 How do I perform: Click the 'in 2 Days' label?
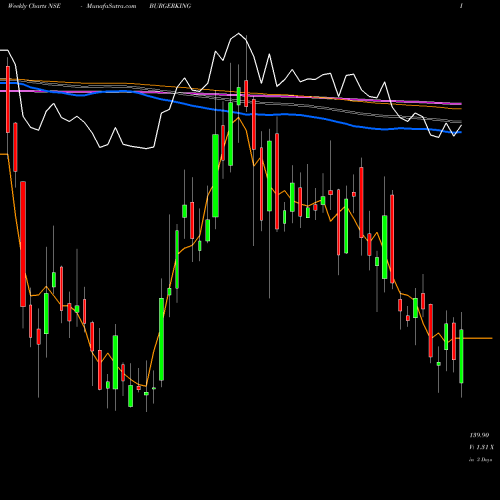click(x=480, y=460)
